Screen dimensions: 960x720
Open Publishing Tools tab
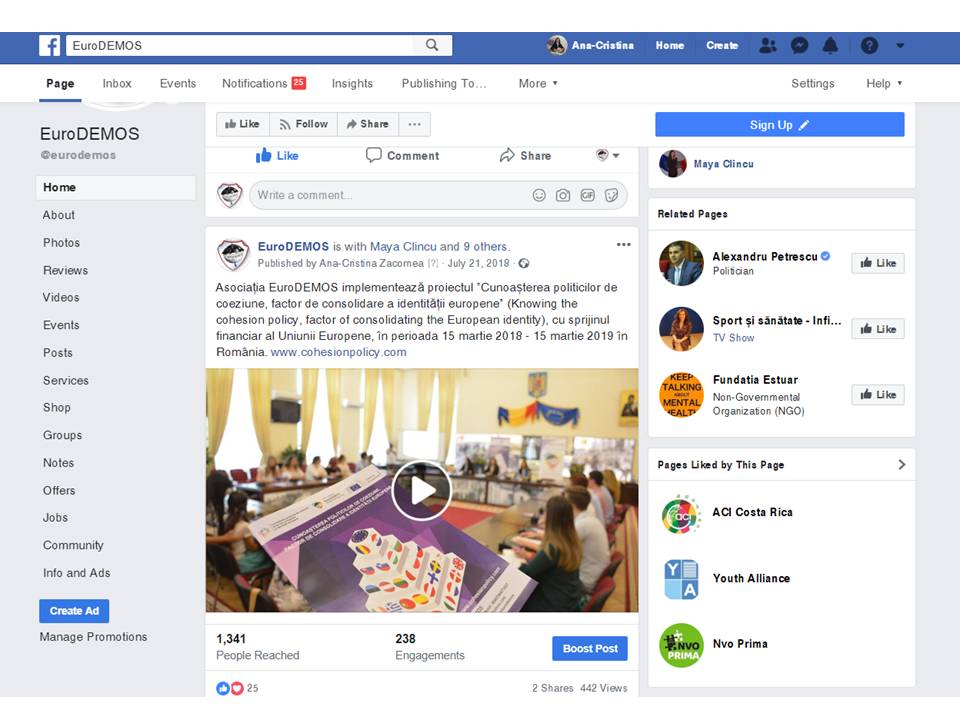coord(444,83)
